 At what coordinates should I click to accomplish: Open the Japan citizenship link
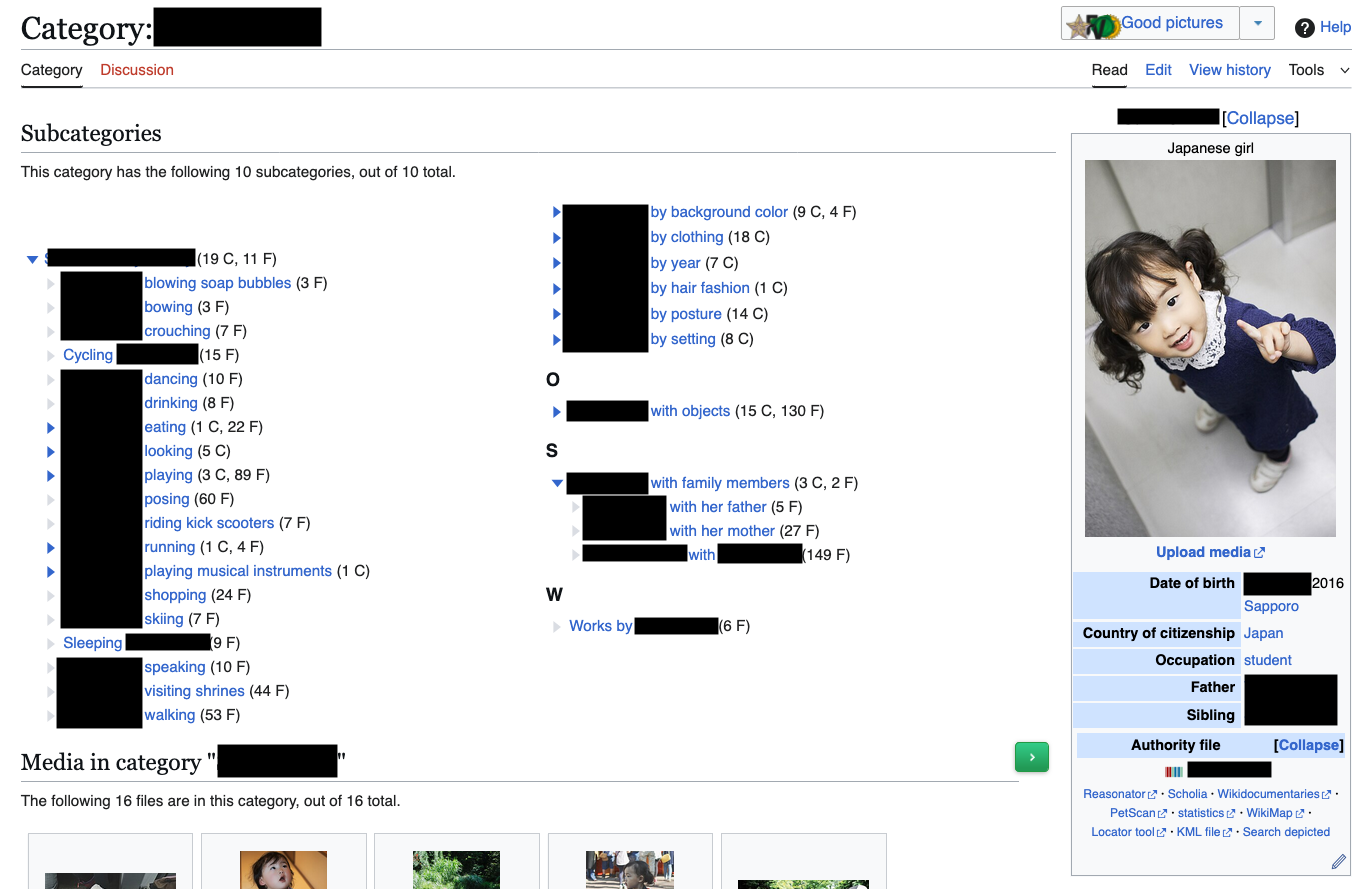pyautogui.click(x=1263, y=633)
